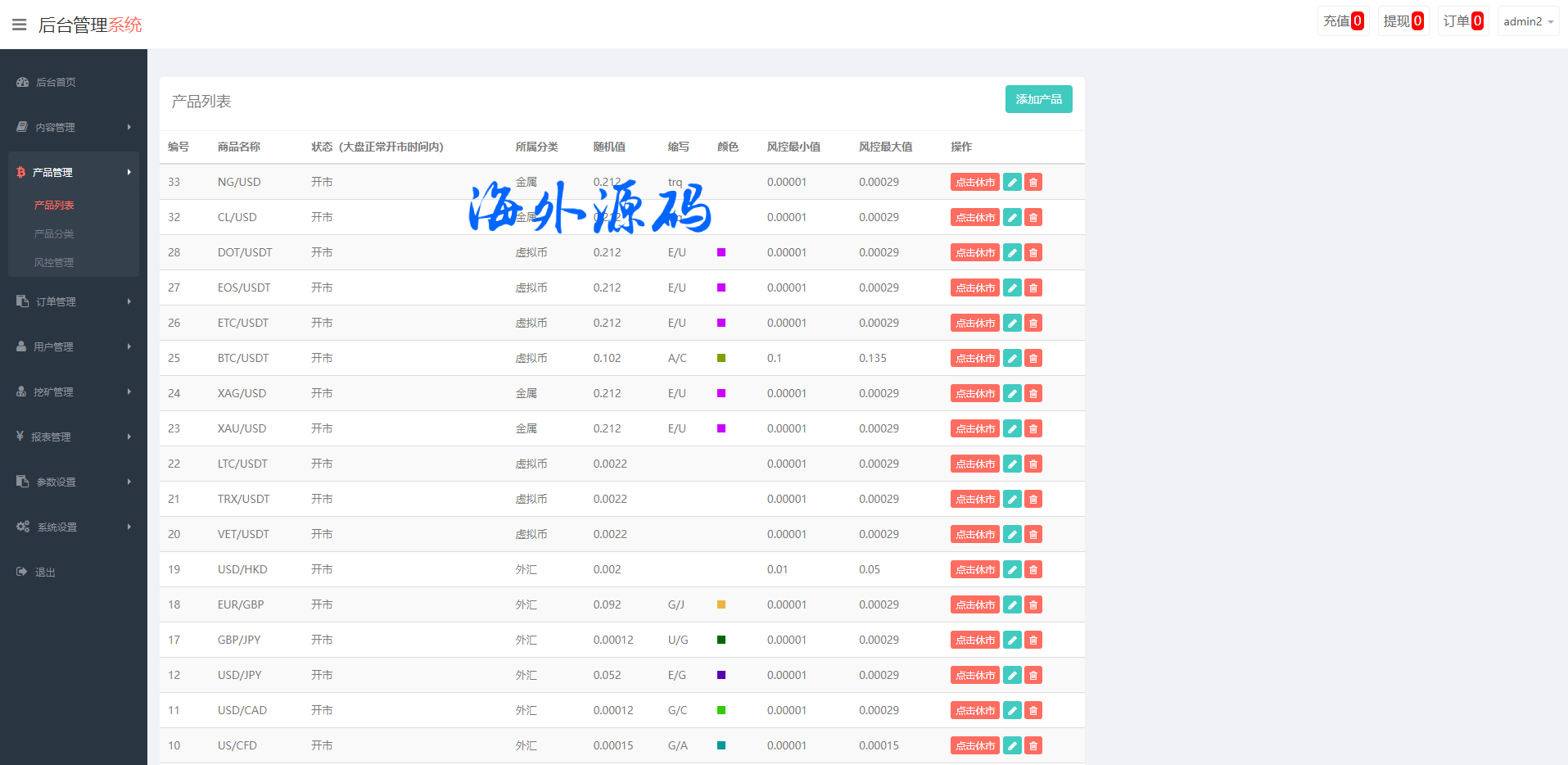Click edit pencil for XAU/USD
This screenshot has height=765, width=1568.
pos(1012,428)
